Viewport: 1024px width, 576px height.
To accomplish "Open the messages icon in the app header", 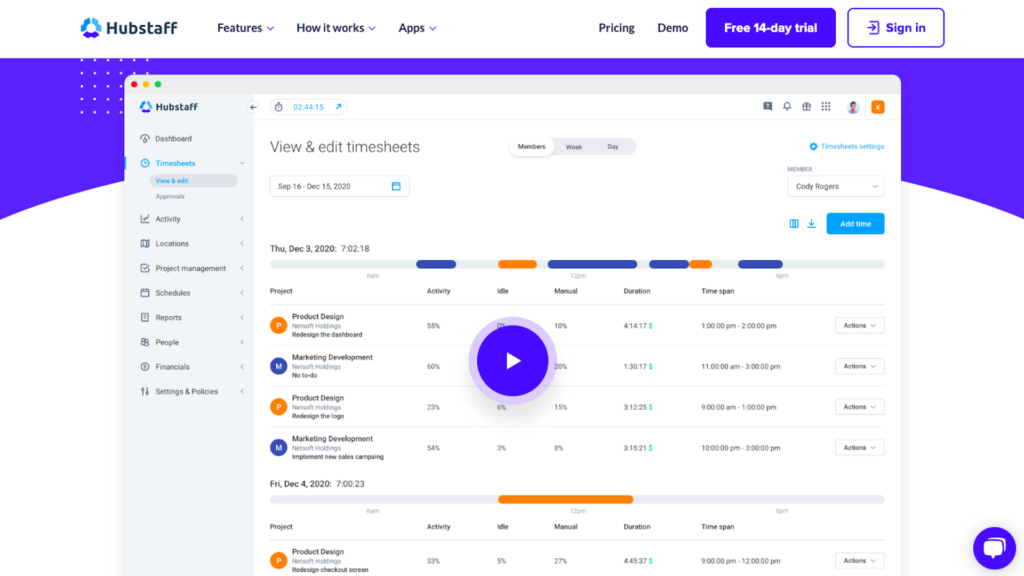I will click(x=767, y=106).
